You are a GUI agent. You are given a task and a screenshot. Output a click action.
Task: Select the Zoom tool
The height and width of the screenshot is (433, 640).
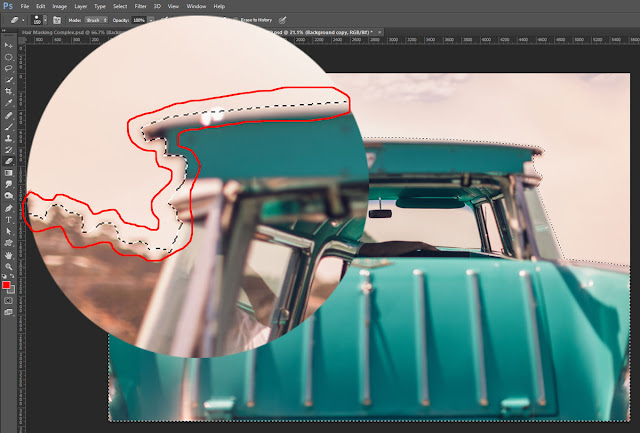tap(9, 267)
